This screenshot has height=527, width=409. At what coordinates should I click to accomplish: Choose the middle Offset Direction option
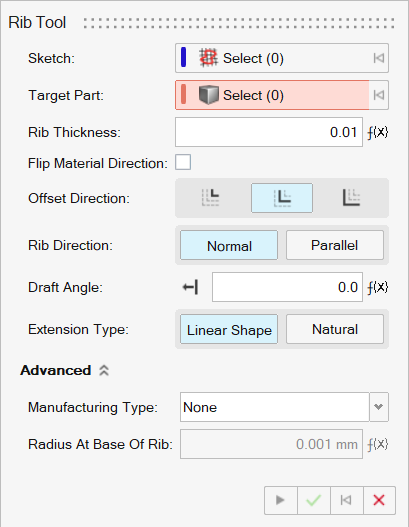282,198
